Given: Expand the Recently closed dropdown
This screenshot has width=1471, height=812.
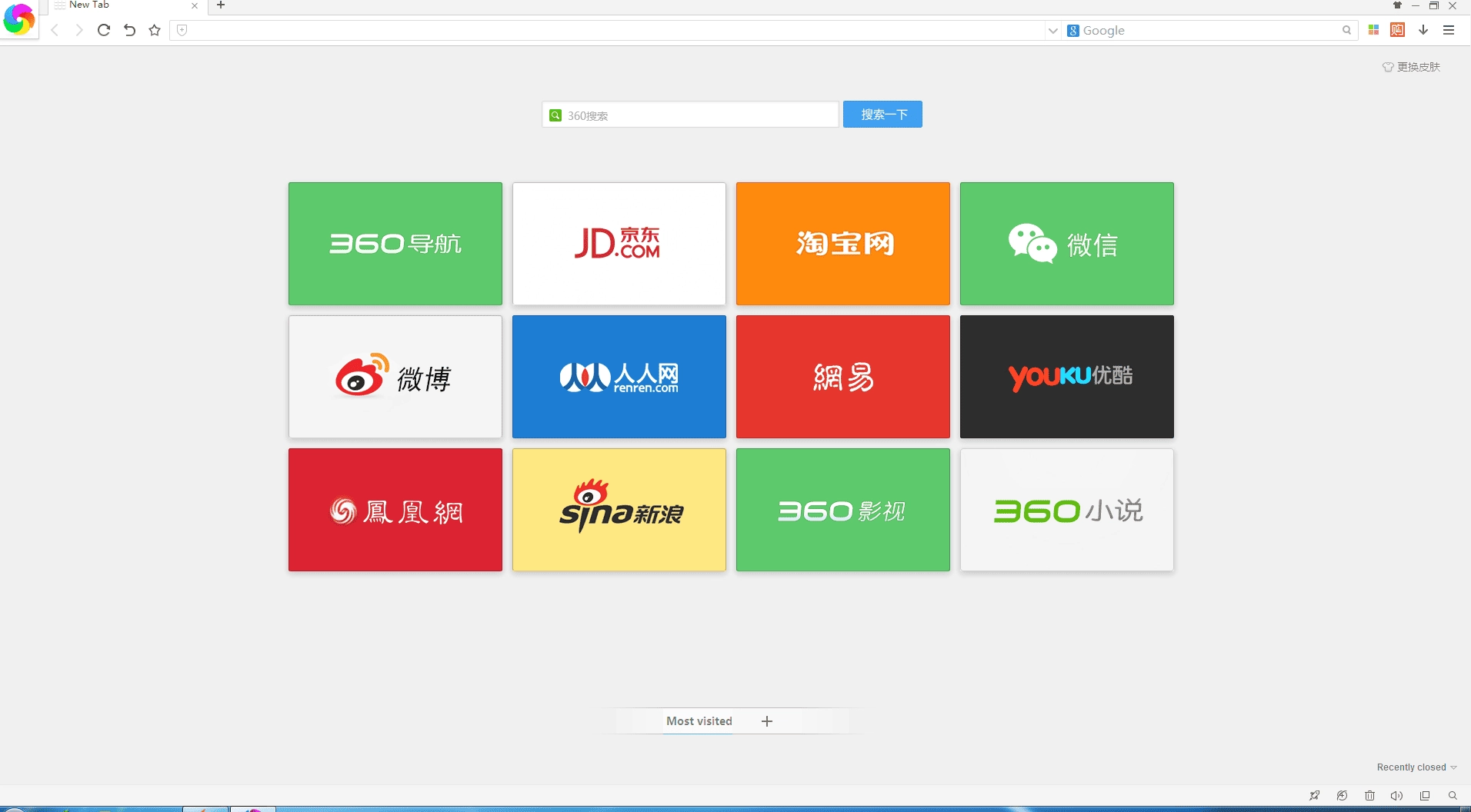Looking at the screenshot, I should pyautogui.click(x=1416, y=767).
